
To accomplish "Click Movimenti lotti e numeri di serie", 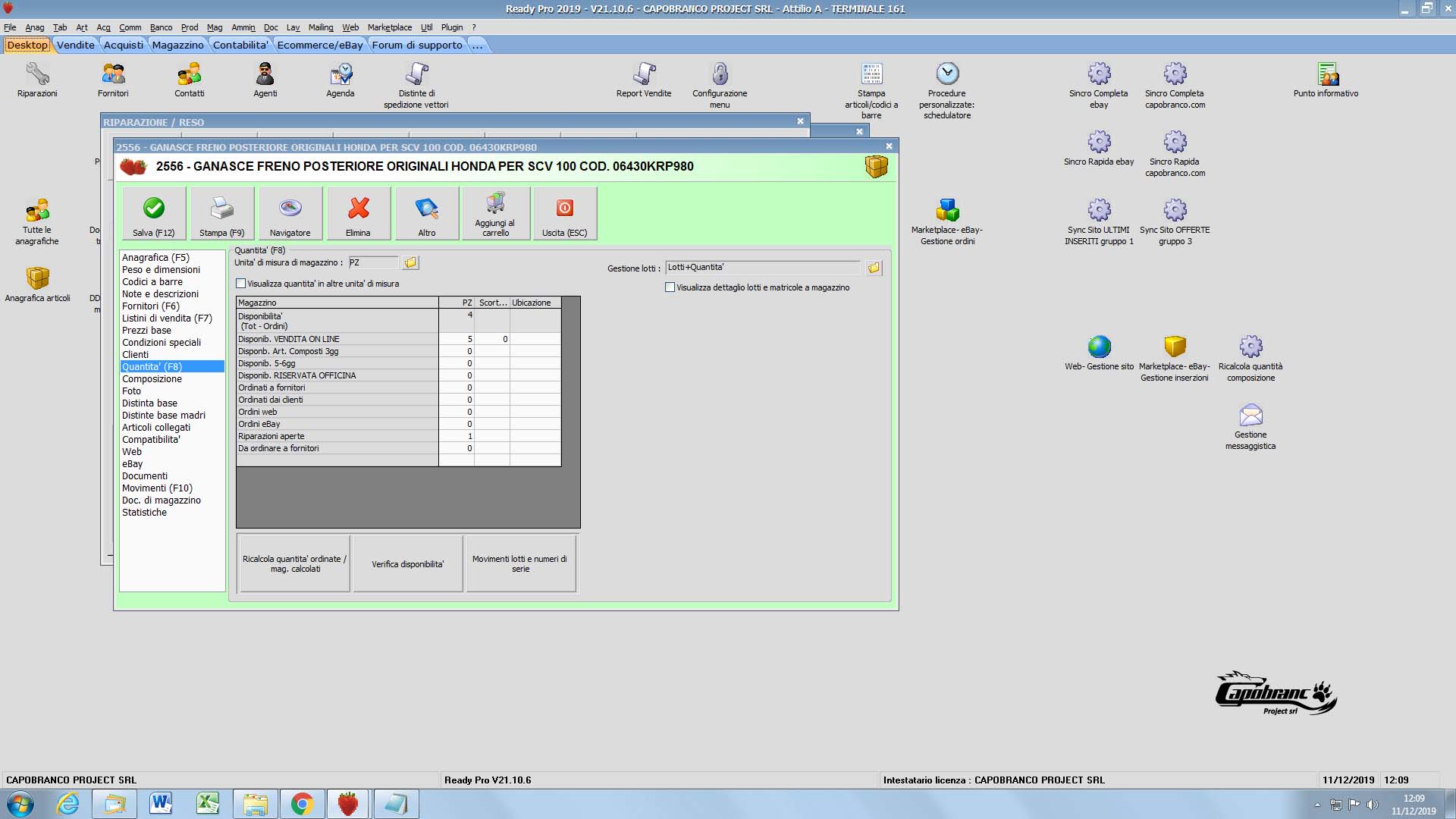I will 520,563.
